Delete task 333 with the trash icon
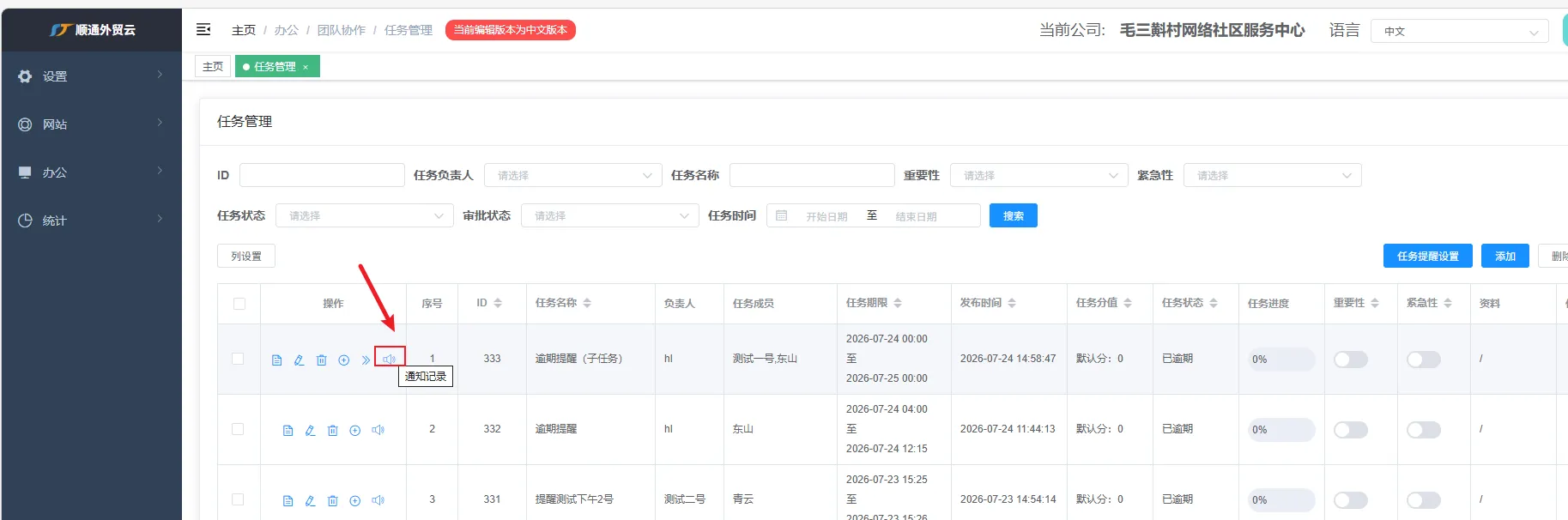The height and width of the screenshot is (520, 1568). [321, 360]
